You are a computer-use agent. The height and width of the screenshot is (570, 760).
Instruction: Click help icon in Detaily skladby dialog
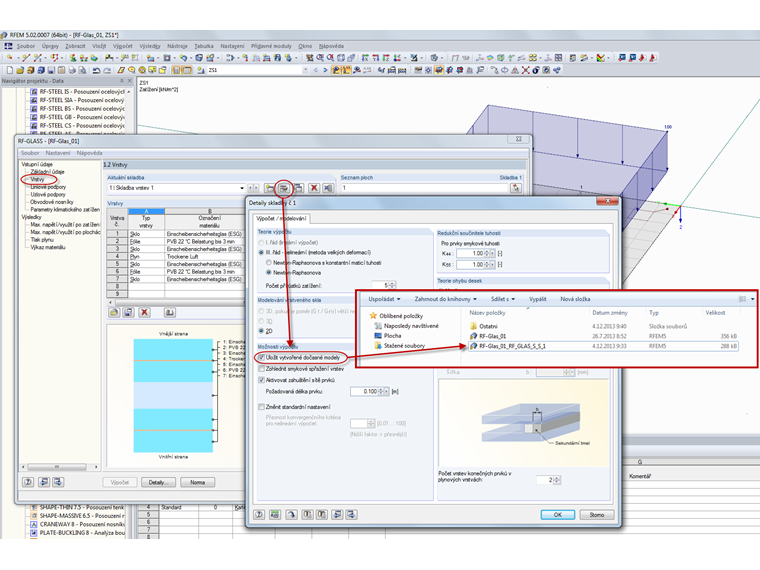259,514
